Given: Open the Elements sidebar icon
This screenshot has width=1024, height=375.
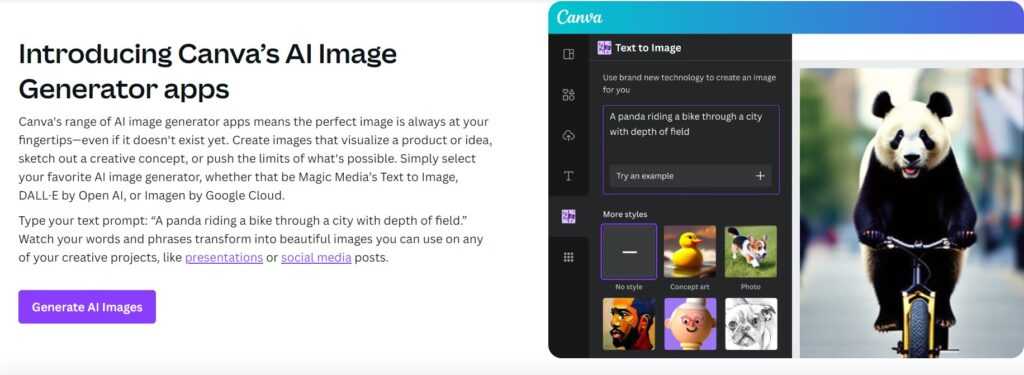Looking at the screenshot, I should 568,95.
